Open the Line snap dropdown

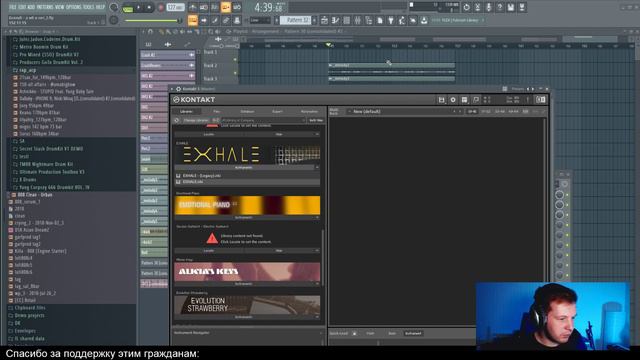pos(259,20)
